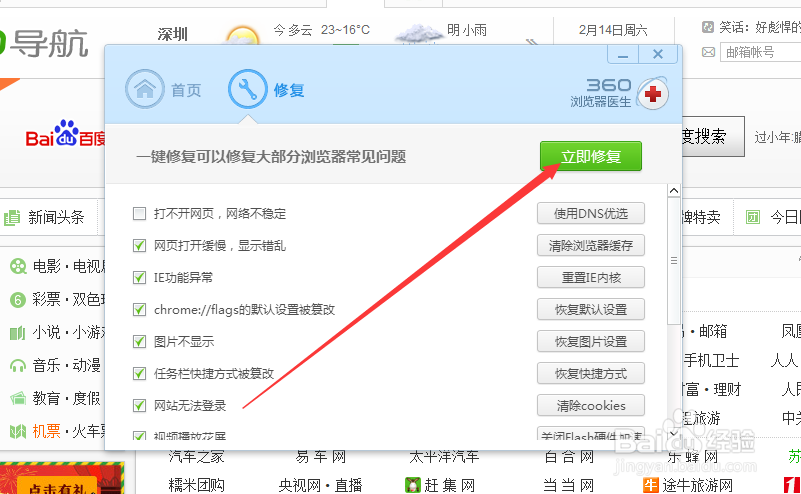
Task: Click the Baidu logo behind the dialog
Action: pos(65,134)
